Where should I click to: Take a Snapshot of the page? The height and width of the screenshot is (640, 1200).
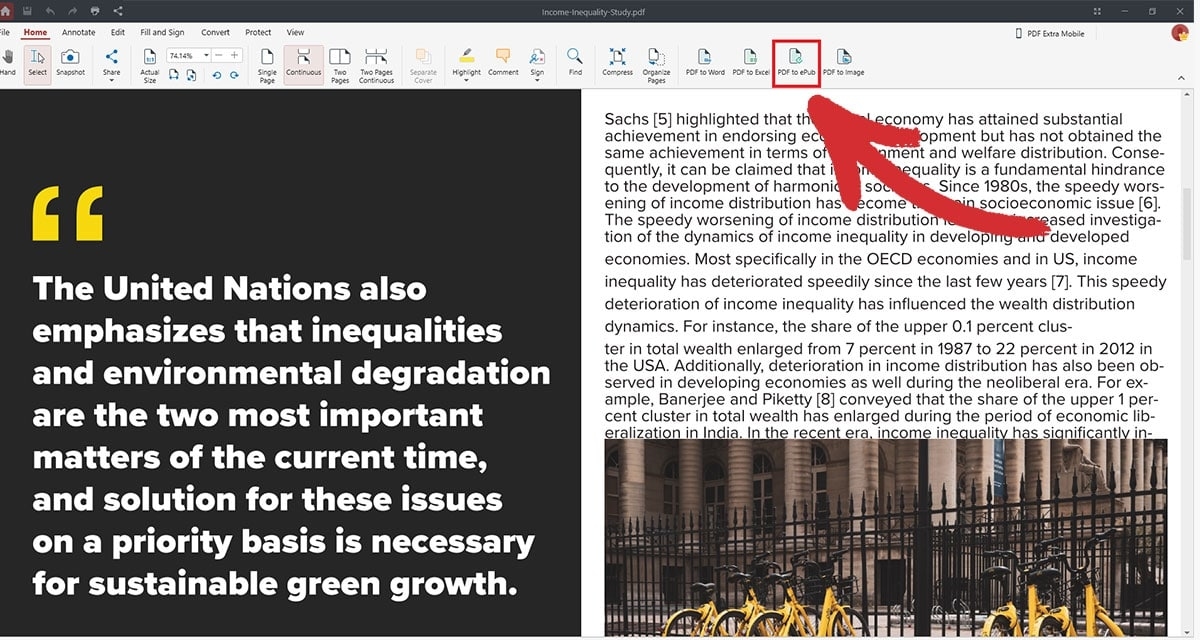coord(71,62)
